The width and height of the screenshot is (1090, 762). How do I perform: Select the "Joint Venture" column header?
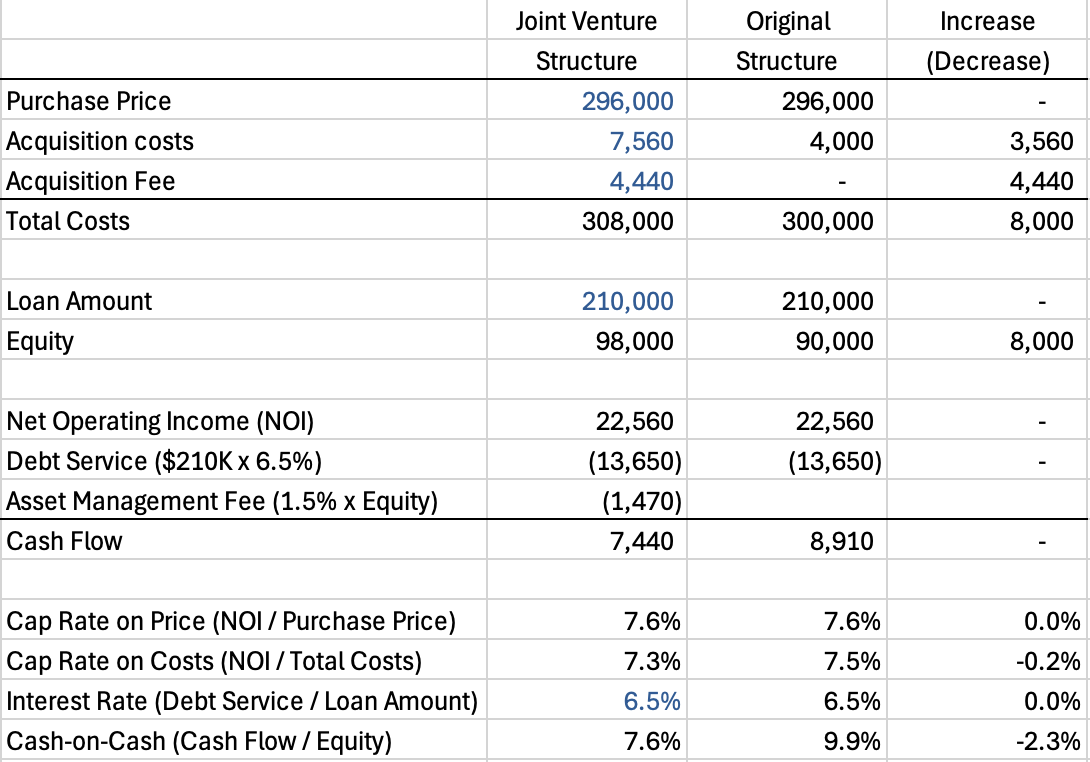click(x=586, y=22)
